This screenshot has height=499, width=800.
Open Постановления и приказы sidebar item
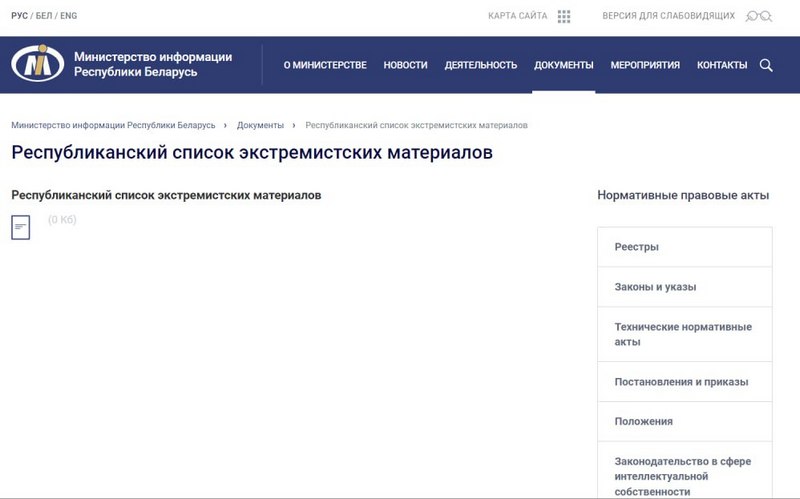tap(681, 382)
